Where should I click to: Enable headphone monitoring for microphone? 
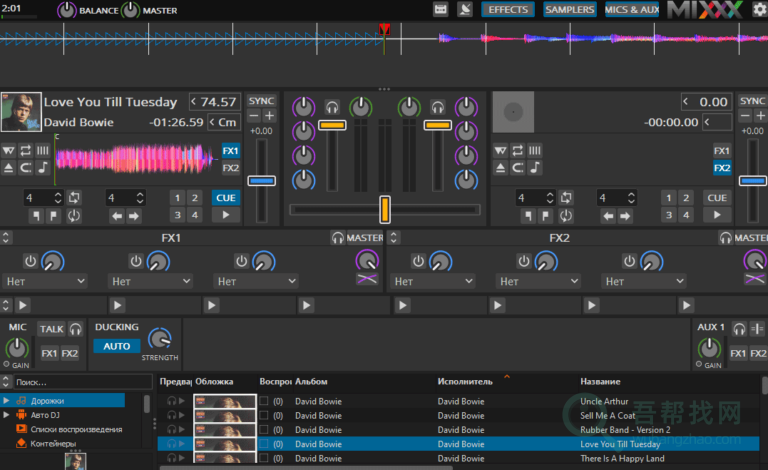coord(75,329)
